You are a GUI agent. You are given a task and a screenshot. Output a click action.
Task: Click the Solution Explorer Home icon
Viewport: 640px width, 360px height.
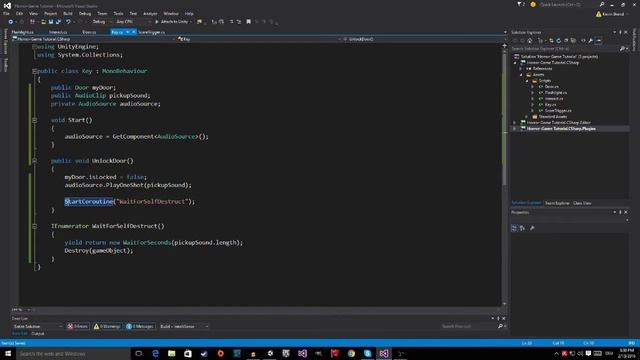pos(530,40)
